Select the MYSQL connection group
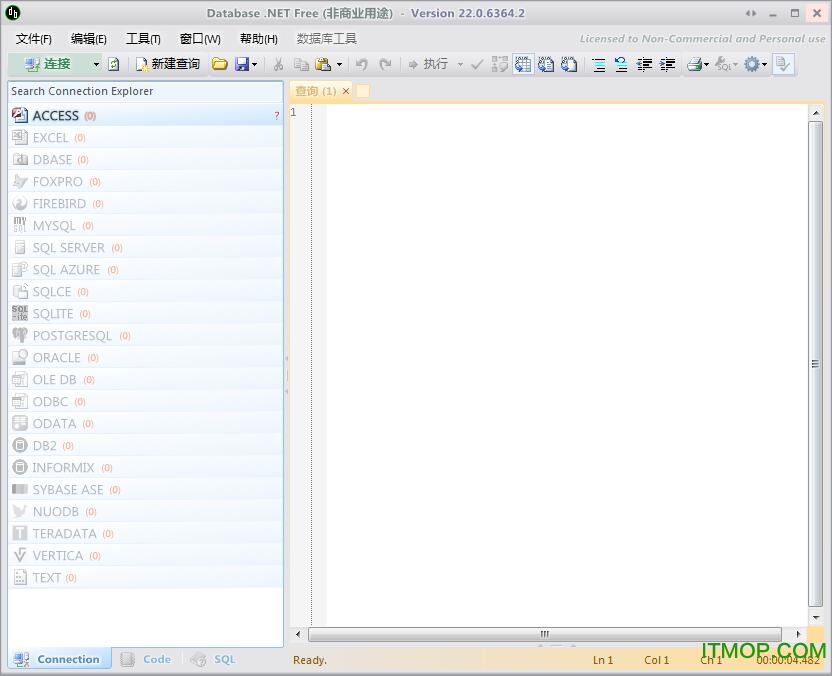Screen dimensions: 832x676 click(145, 226)
